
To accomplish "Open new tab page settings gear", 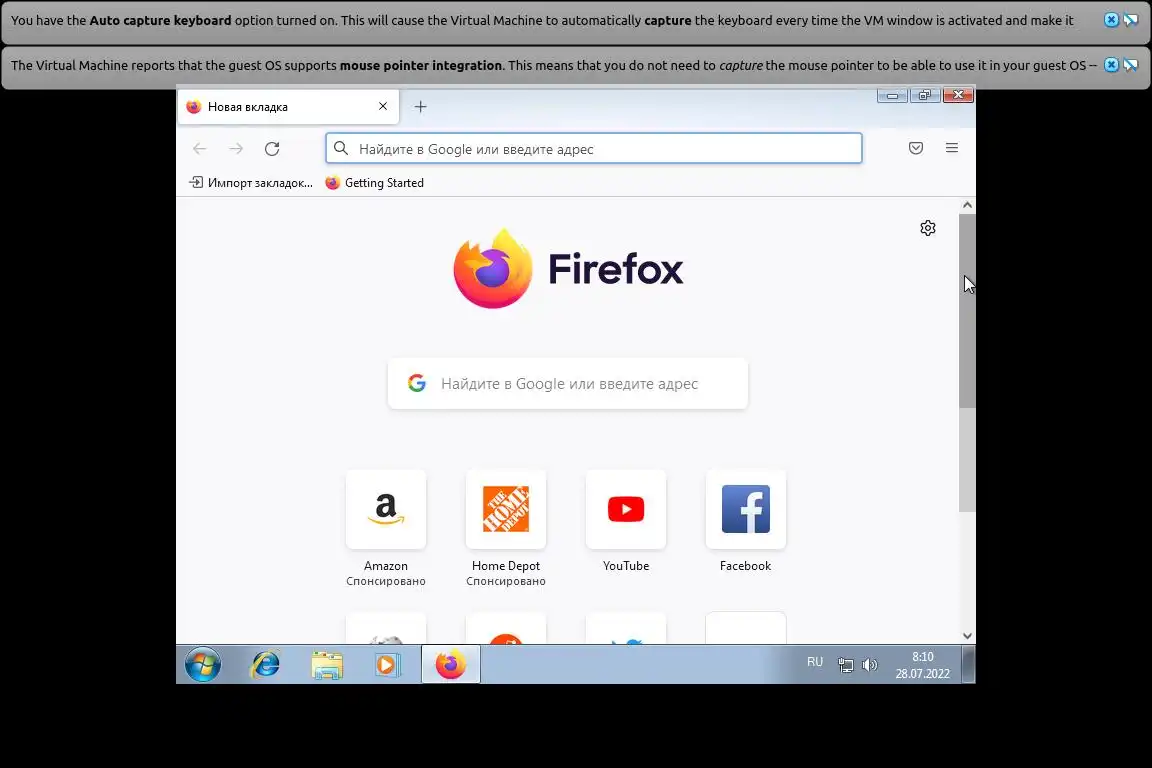I will (928, 228).
